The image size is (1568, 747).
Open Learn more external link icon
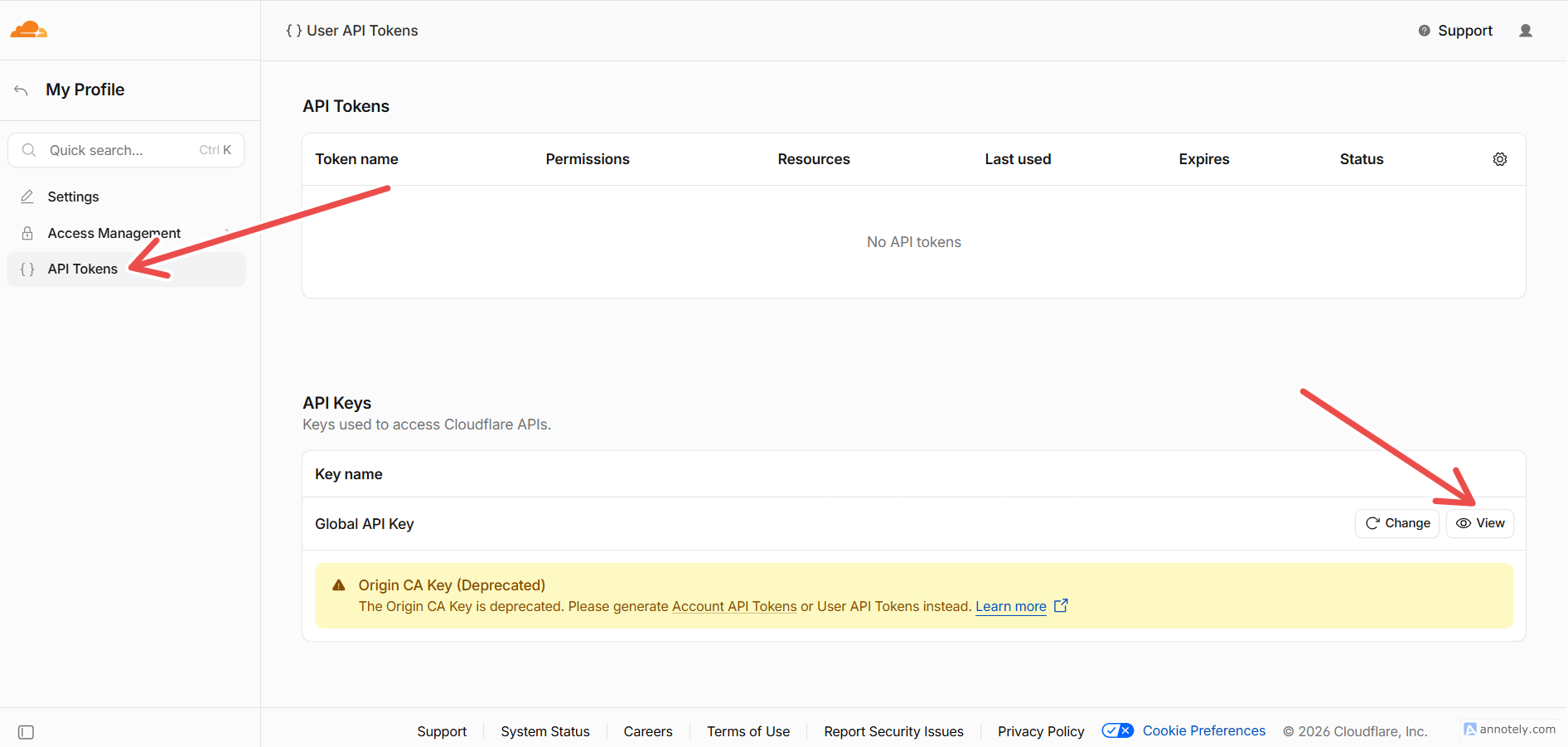1061,606
